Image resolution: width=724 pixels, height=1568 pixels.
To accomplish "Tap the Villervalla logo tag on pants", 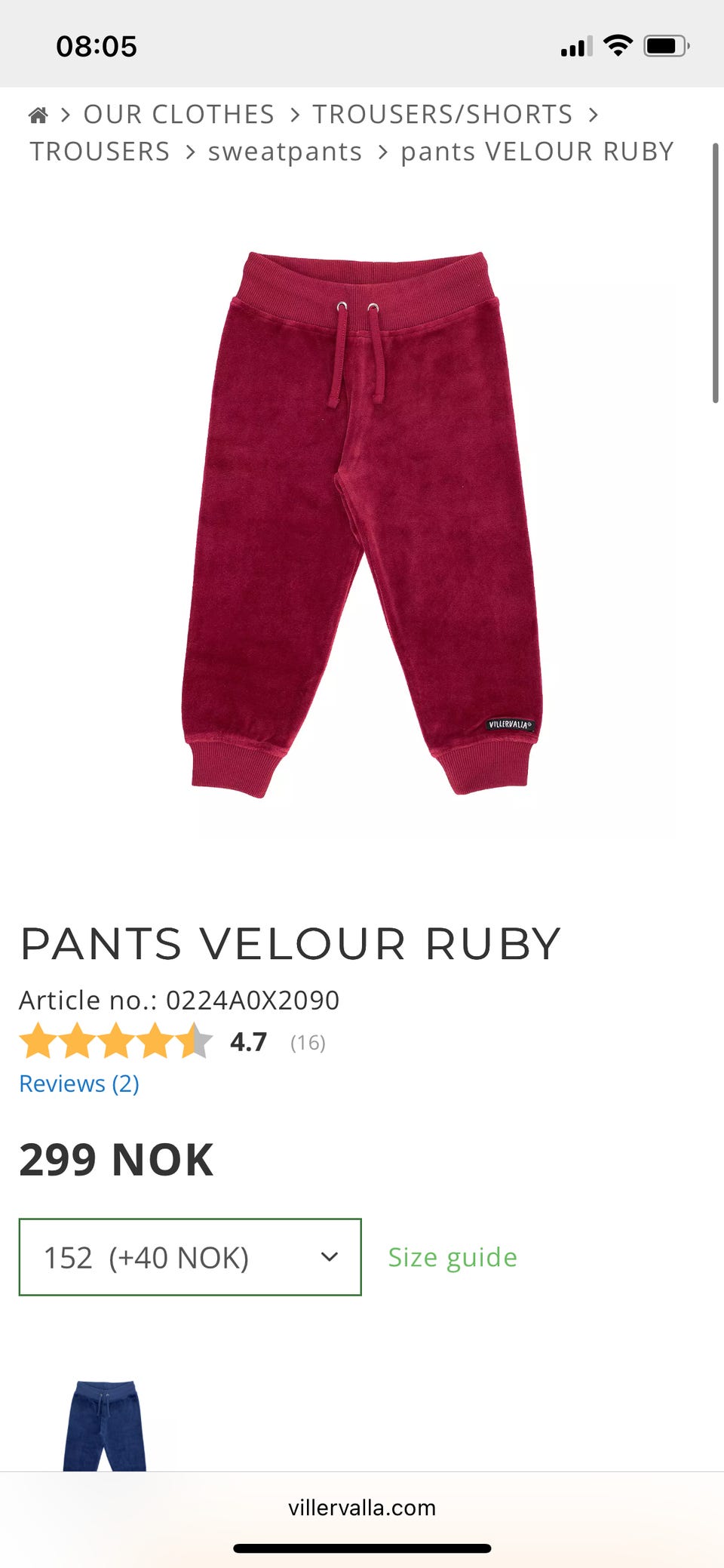I will tap(511, 724).
